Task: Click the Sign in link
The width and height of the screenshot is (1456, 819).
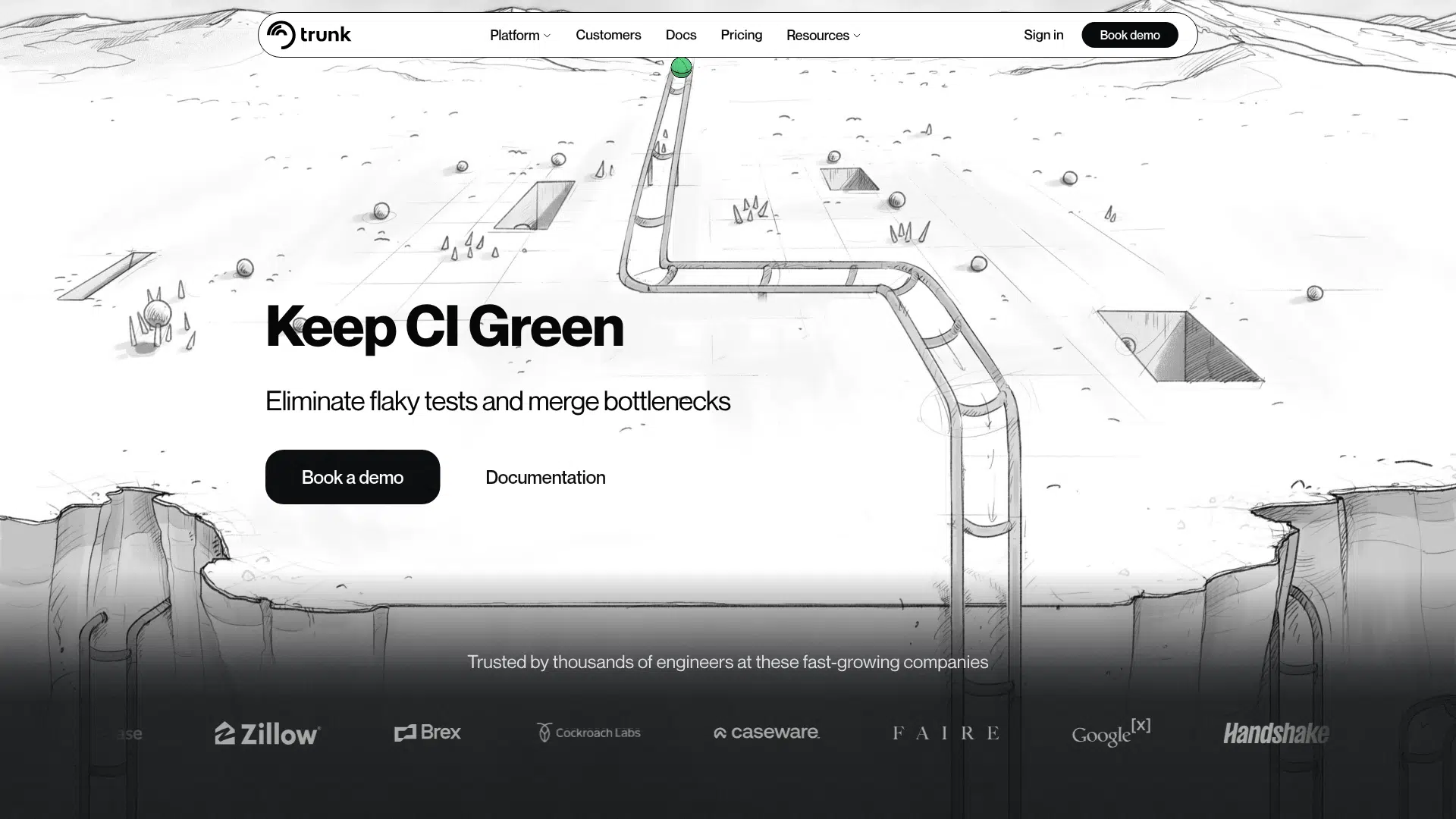Action: 1043,35
